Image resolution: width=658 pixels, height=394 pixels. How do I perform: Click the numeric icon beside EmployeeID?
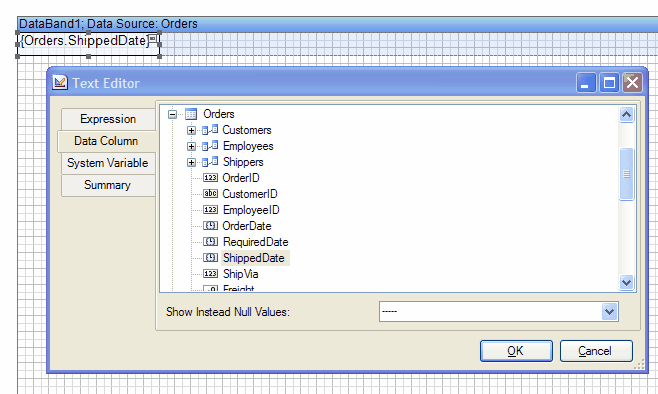(x=210, y=209)
